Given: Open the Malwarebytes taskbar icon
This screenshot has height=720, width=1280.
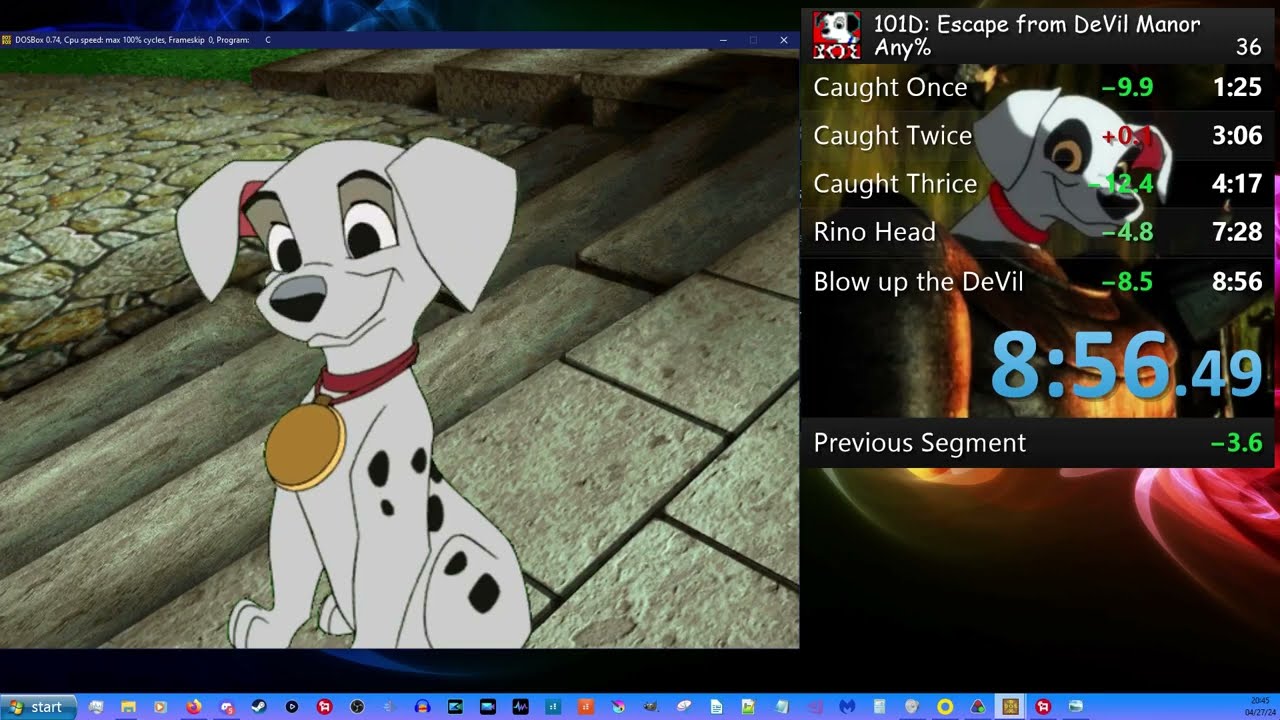Looking at the screenshot, I should (x=846, y=707).
